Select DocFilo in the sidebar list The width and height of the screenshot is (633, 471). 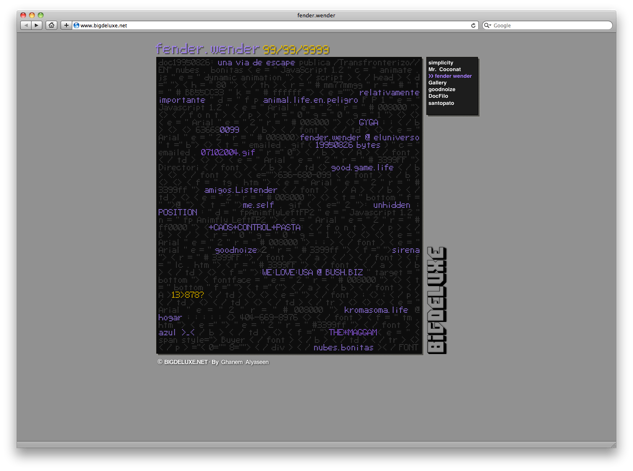[439, 96]
